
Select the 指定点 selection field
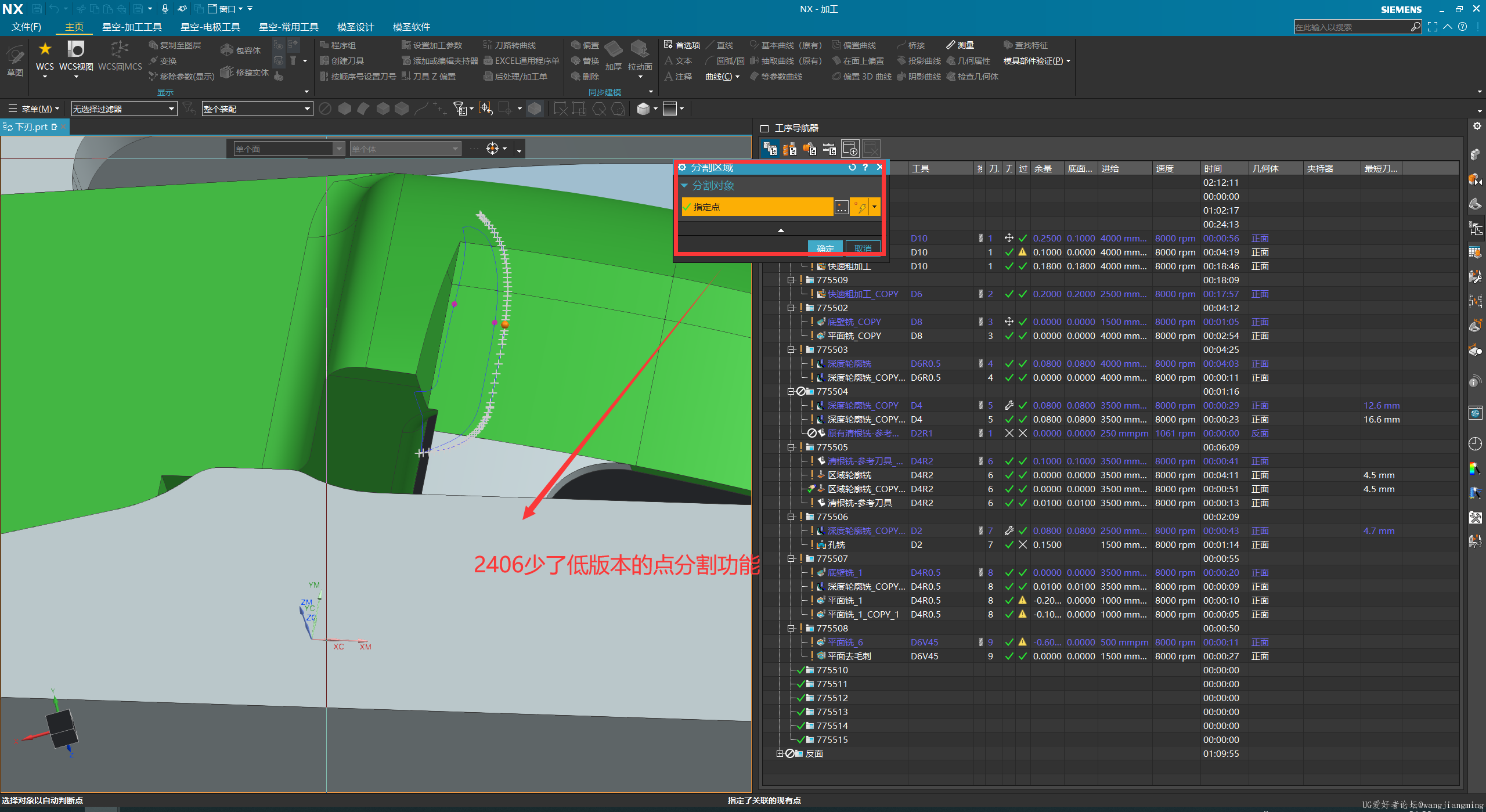tap(758, 207)
